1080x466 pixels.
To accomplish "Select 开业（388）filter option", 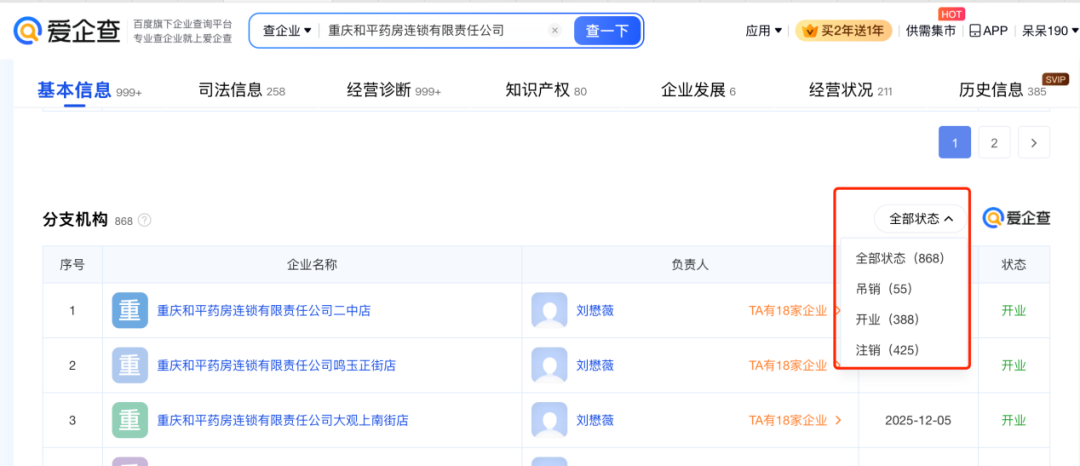I will click(x=888, y=320).
